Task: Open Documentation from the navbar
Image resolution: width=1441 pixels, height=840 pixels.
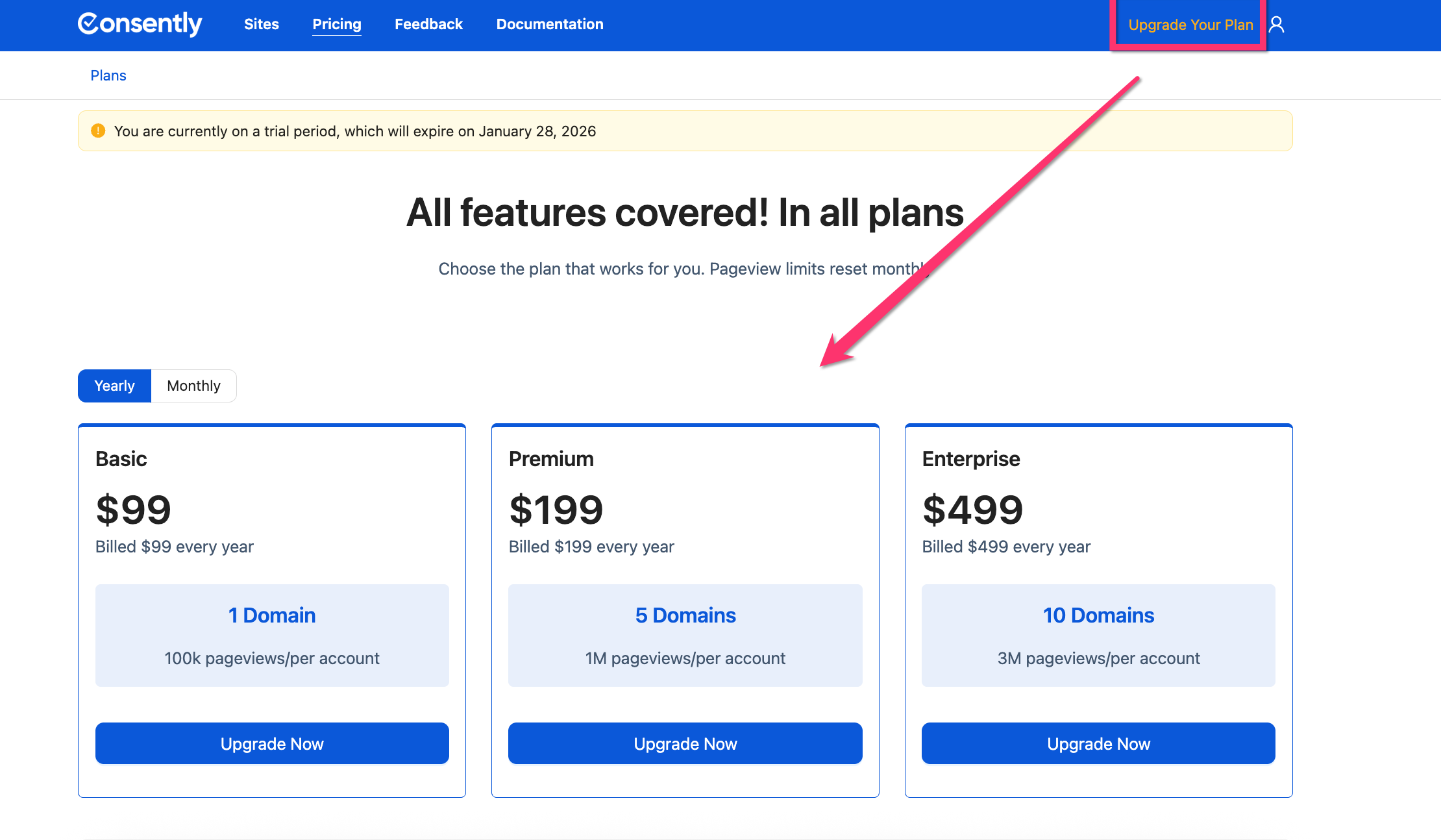Action: [550, 24]
